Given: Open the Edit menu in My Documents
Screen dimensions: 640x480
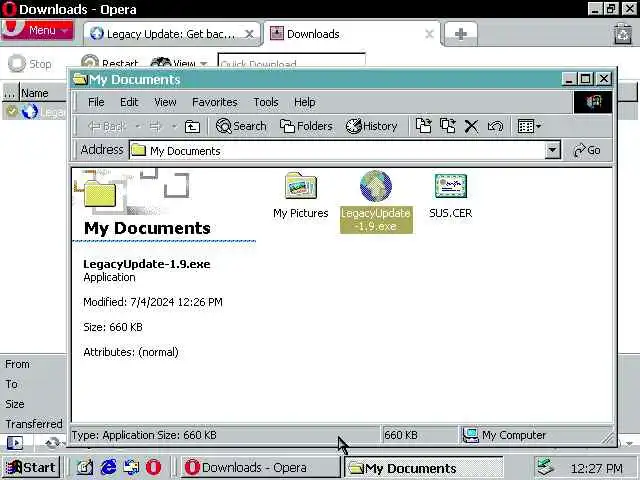Looking at the screenshot, I should pyautogui.click(x=129, y=102).
